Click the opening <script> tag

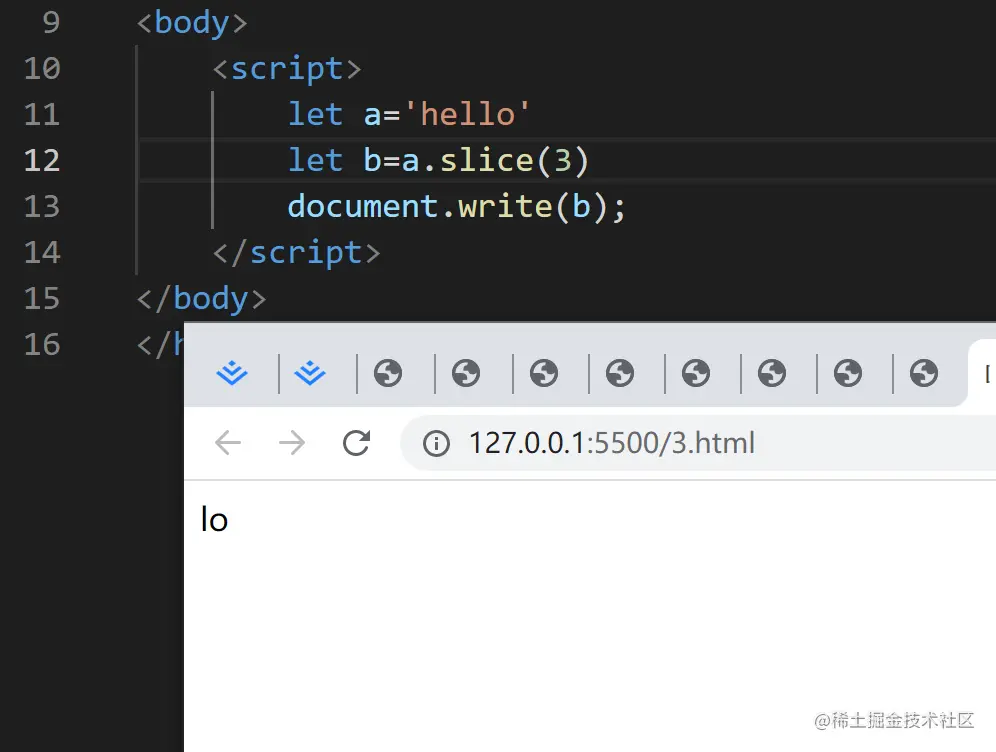coord(286,69)
